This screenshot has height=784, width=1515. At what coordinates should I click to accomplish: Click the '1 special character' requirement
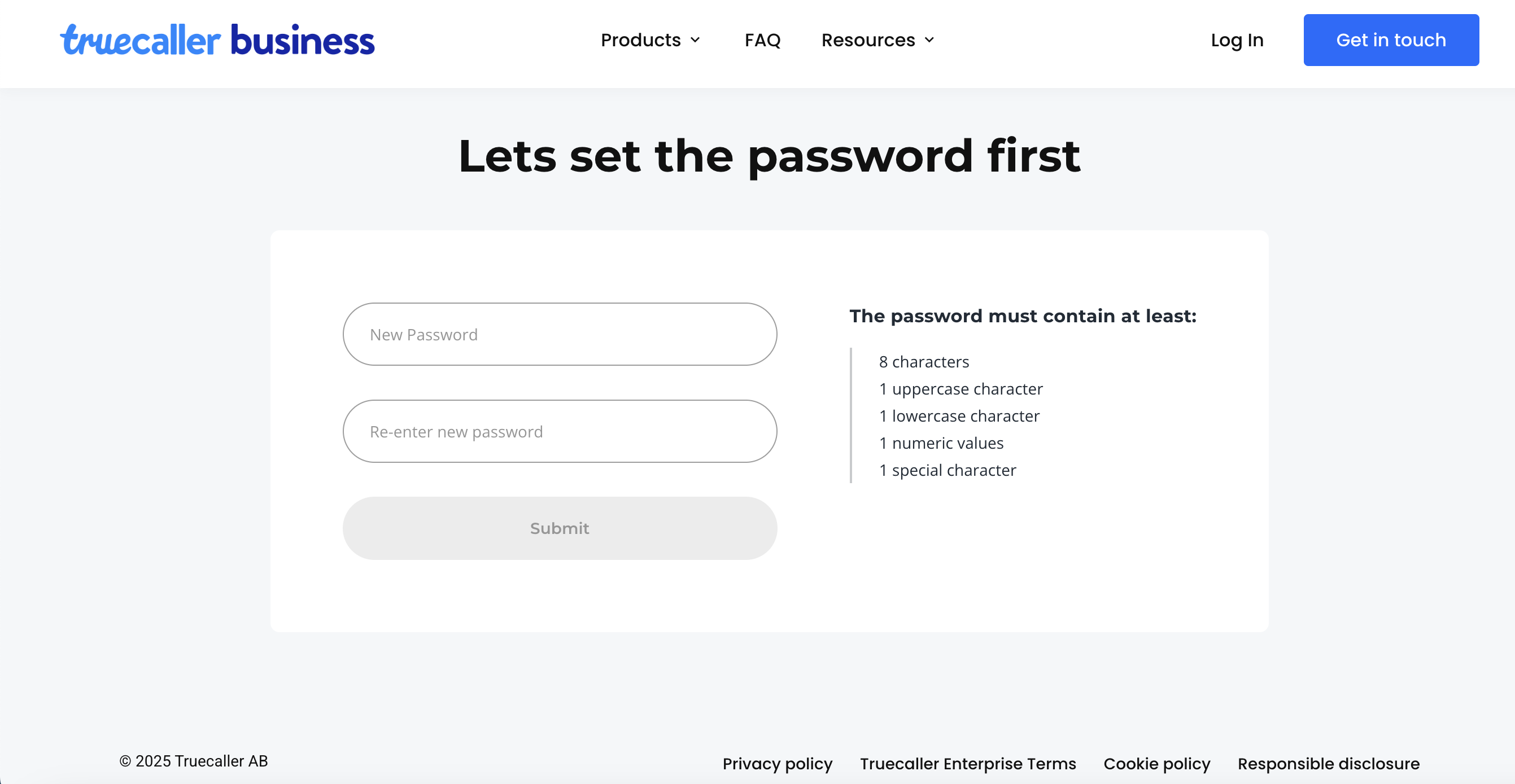click(947, 470)
